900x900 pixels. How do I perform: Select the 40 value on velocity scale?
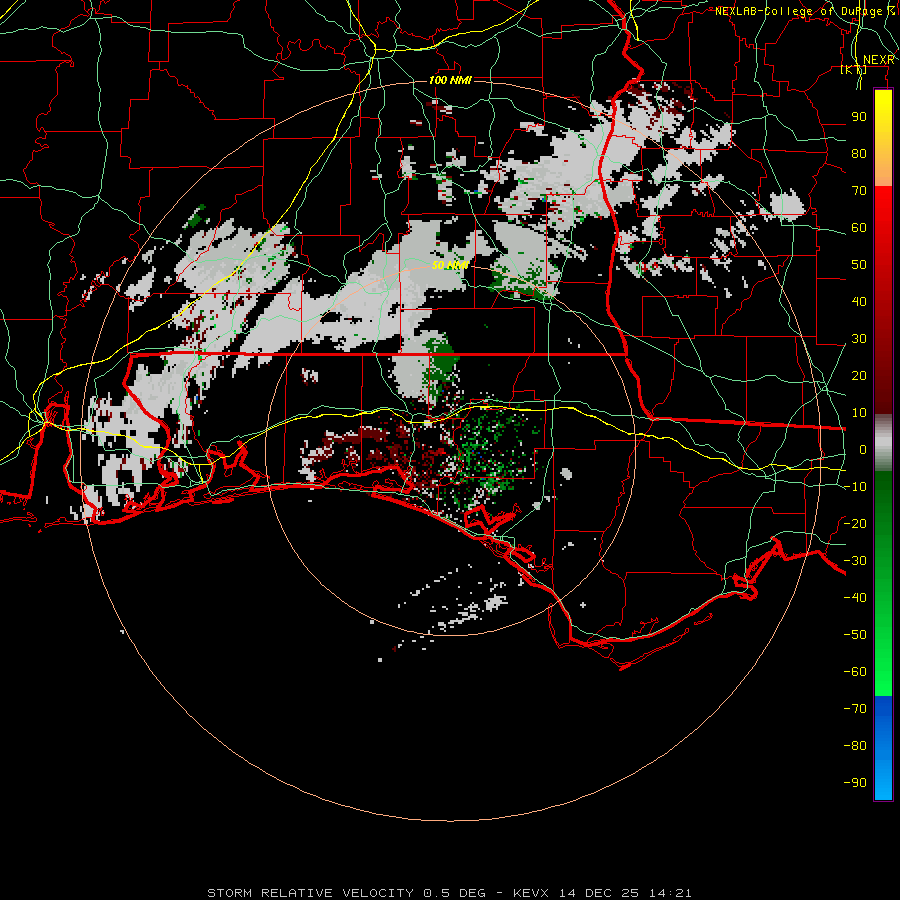pos(859,301)
